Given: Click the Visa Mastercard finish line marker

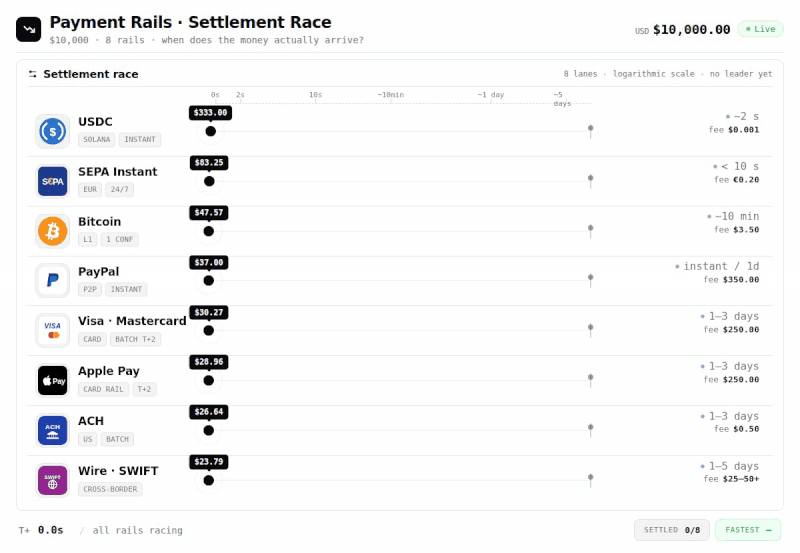Looking at the screenshot, I should 590,330.
